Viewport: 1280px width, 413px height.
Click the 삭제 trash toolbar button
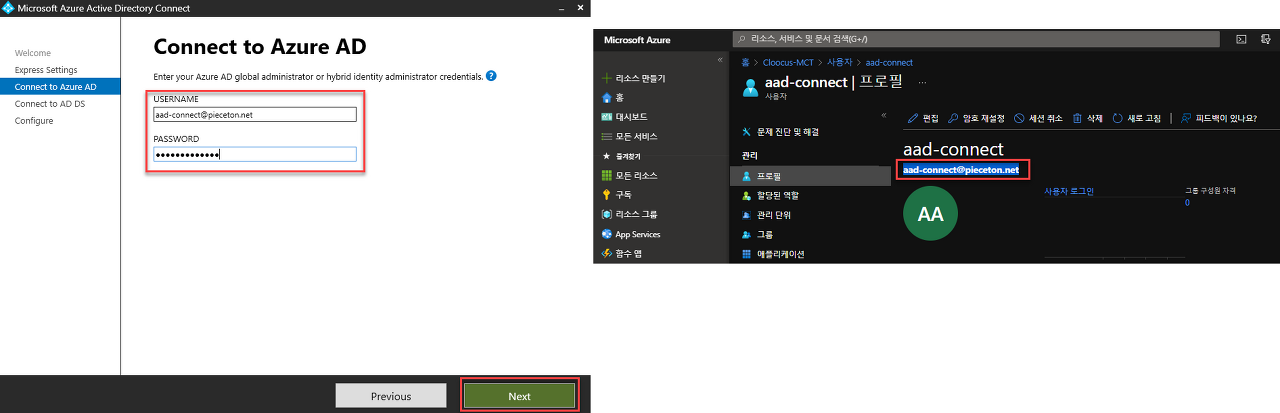1088,118
